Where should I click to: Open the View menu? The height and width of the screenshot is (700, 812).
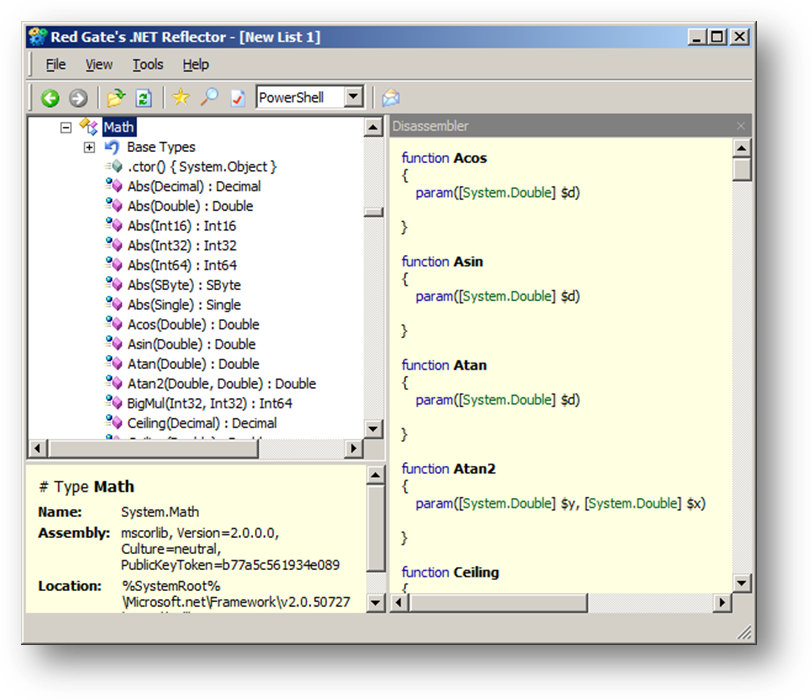pos(99,65)
